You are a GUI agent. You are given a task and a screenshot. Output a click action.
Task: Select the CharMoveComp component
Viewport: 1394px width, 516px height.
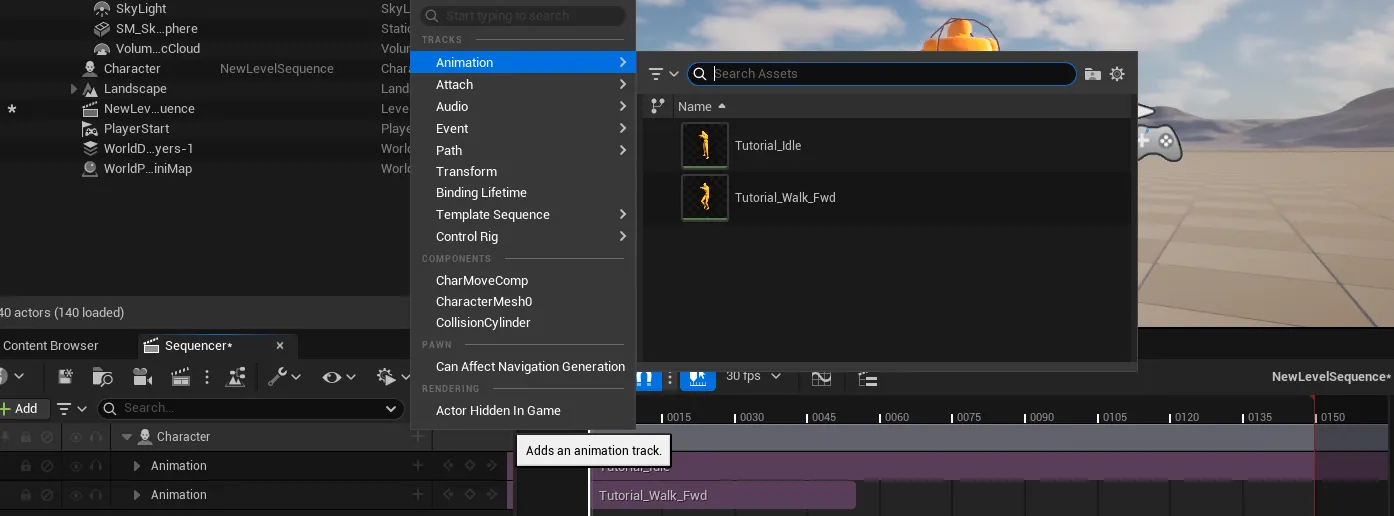[523, 280]
